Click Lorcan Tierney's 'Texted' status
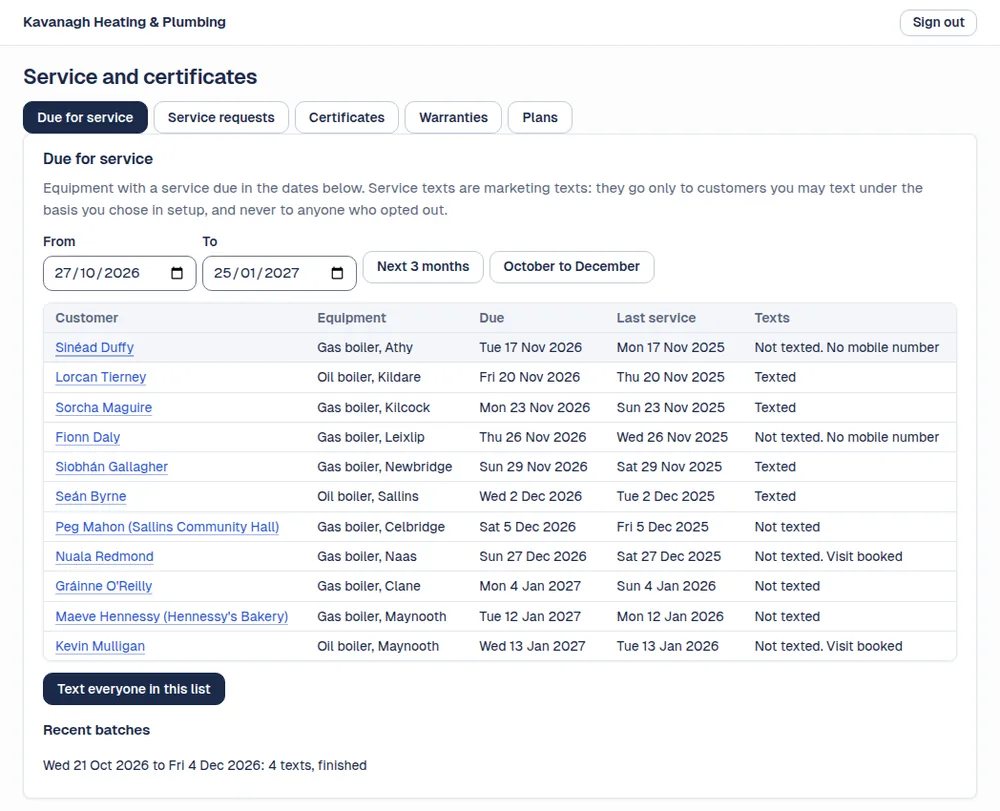This screenshot has width=1000, height=811. pos(775,377)
